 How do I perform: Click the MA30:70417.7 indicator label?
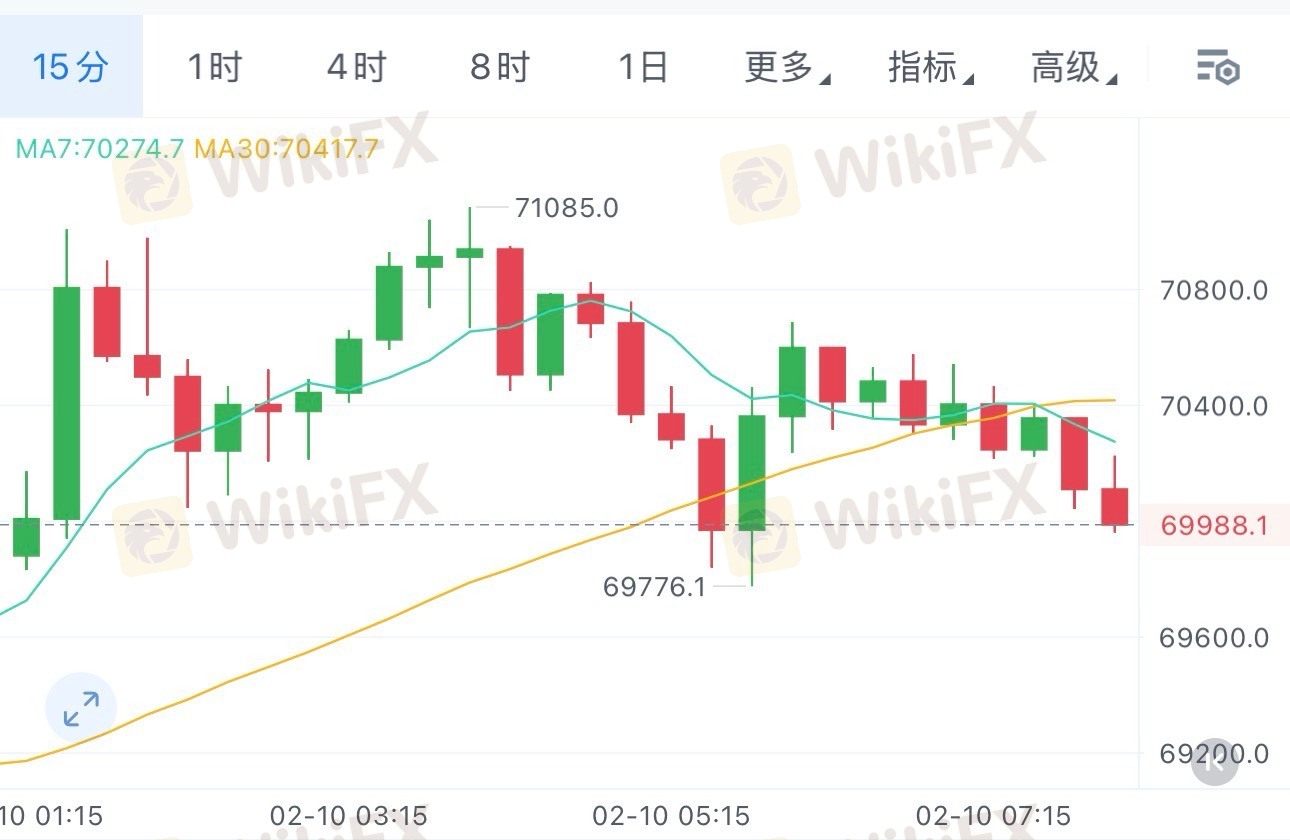point(287,149)
